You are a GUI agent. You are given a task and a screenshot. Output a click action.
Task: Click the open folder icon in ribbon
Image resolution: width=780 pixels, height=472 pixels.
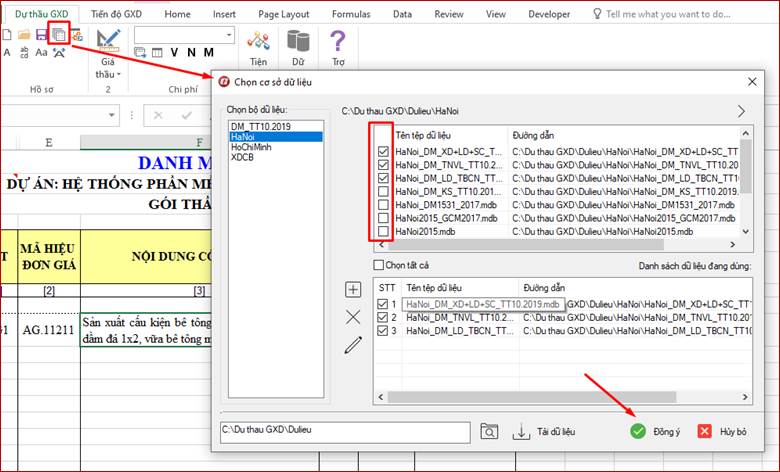click(x=24, y=35)
